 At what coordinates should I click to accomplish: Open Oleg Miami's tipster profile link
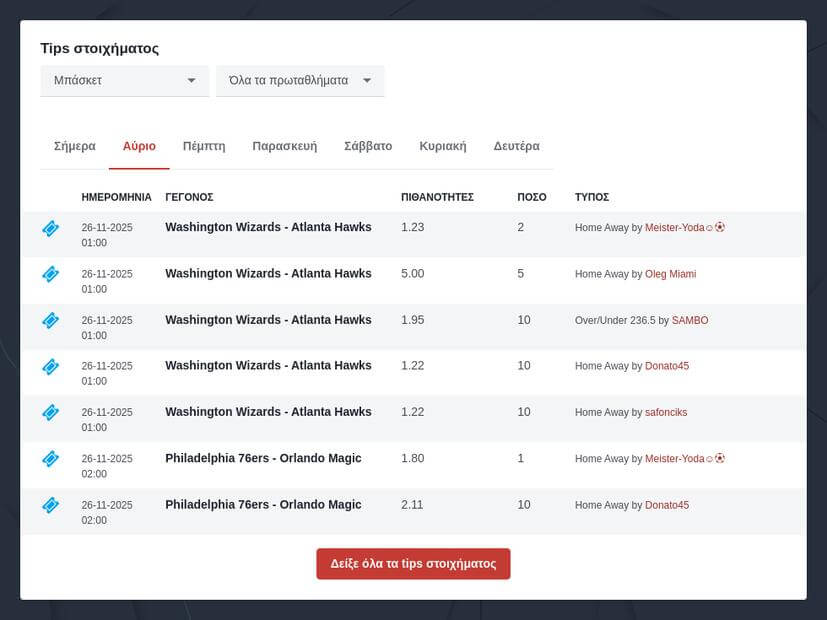point(670,274)
